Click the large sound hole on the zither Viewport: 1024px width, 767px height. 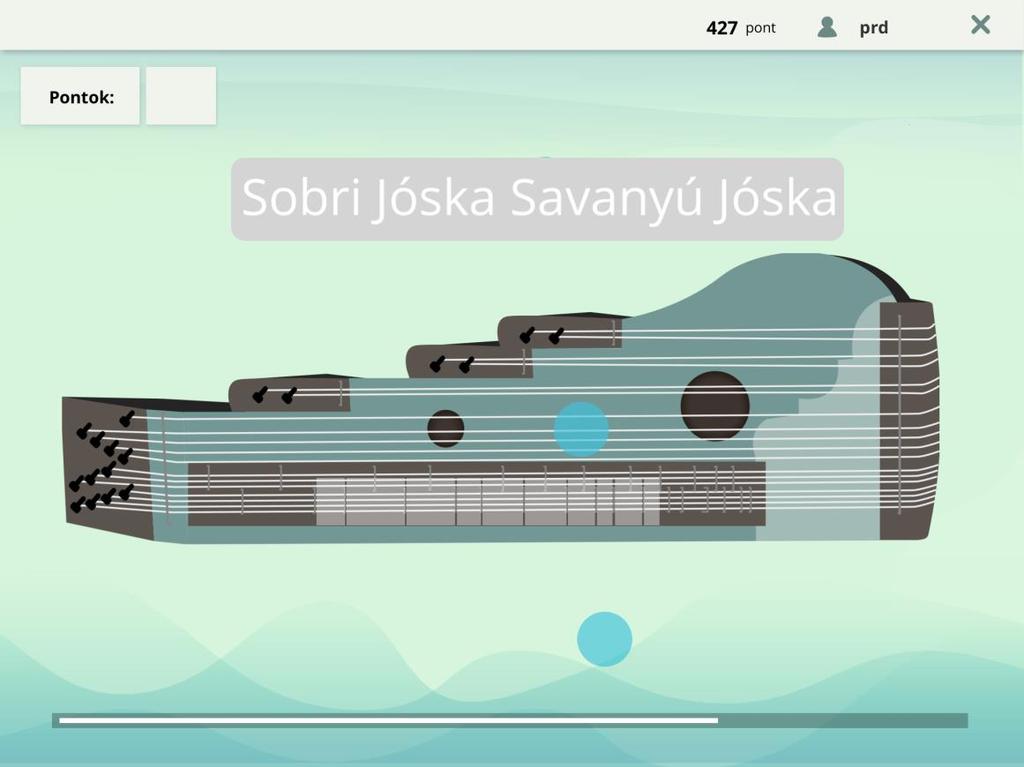[715, 406]
